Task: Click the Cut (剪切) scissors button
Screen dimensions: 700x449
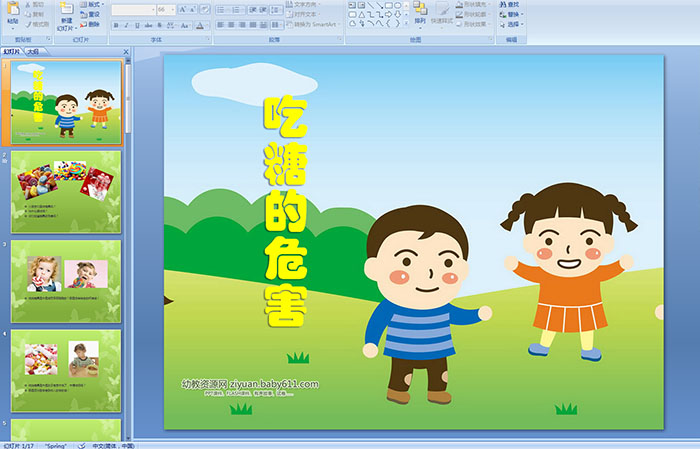Action: click(35, 4)
